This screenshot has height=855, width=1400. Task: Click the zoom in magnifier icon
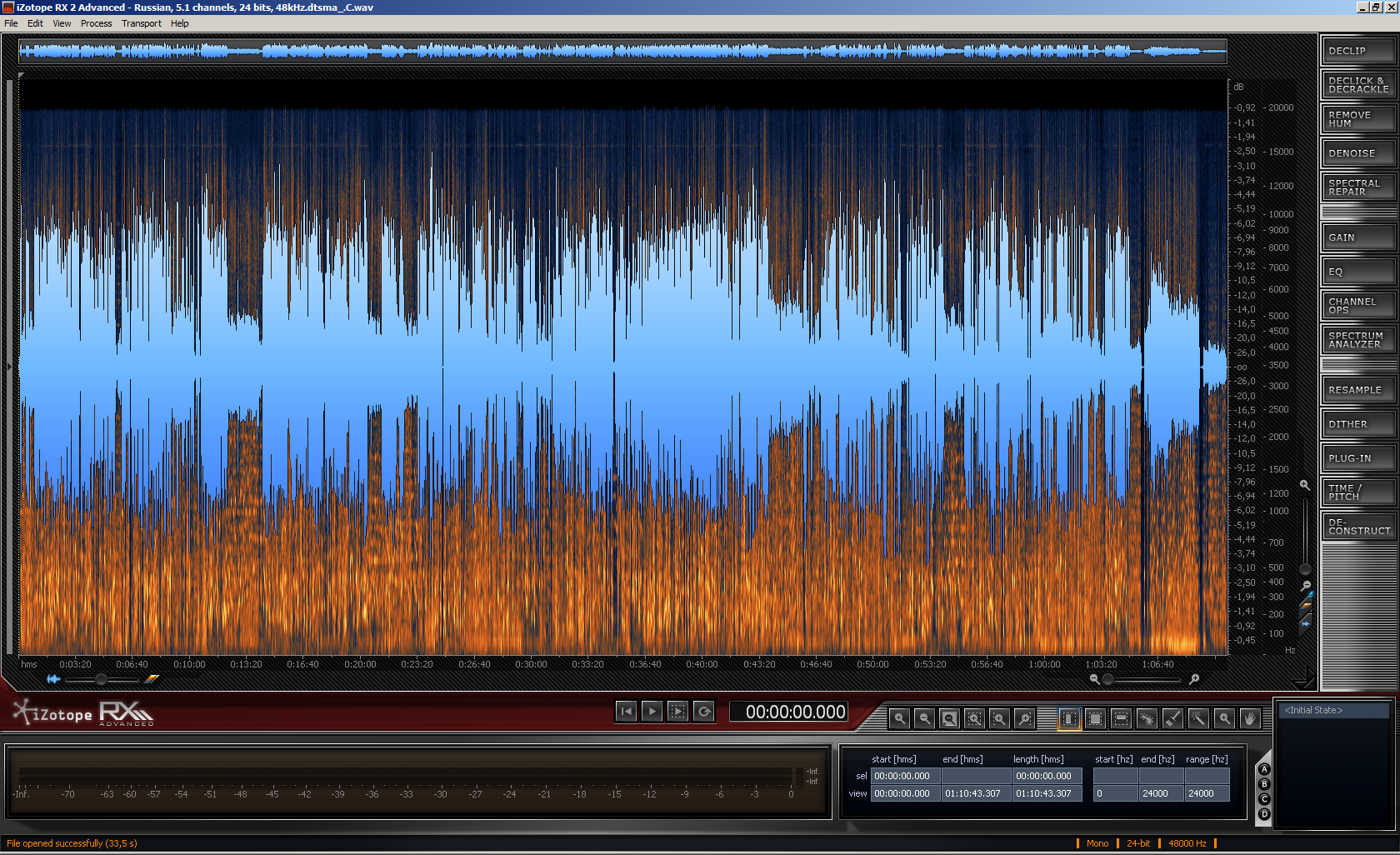[899, 718]
